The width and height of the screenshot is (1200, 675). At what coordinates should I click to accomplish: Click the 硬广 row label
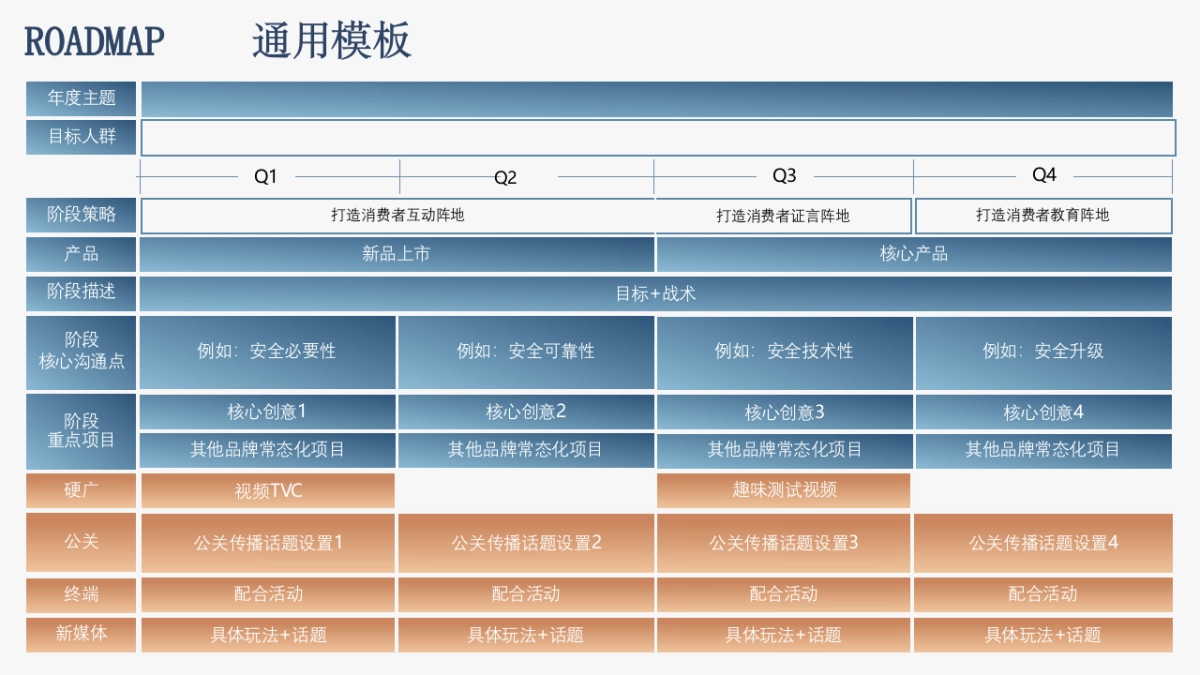pyautogui.click(x=81, y=490)
